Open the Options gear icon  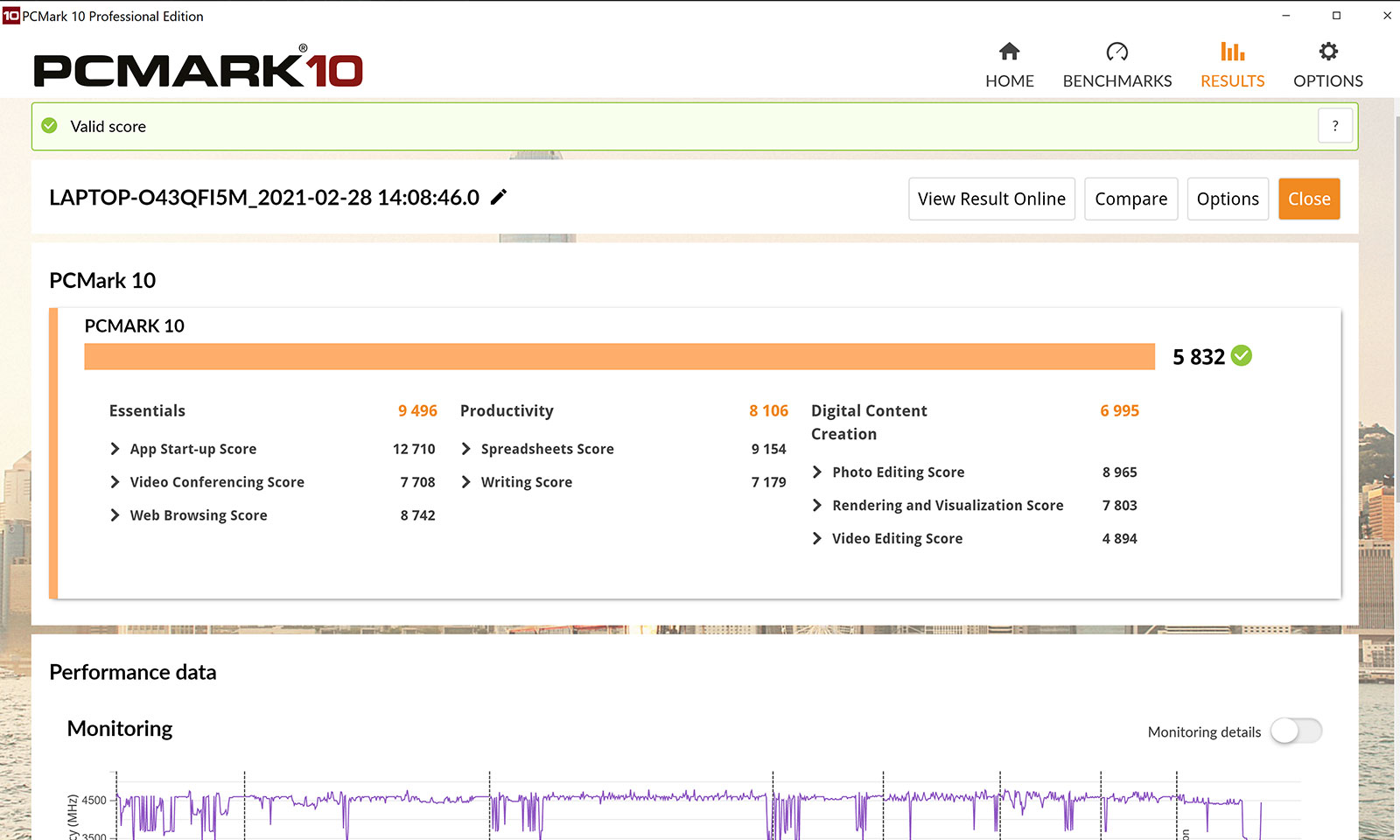1328,52
